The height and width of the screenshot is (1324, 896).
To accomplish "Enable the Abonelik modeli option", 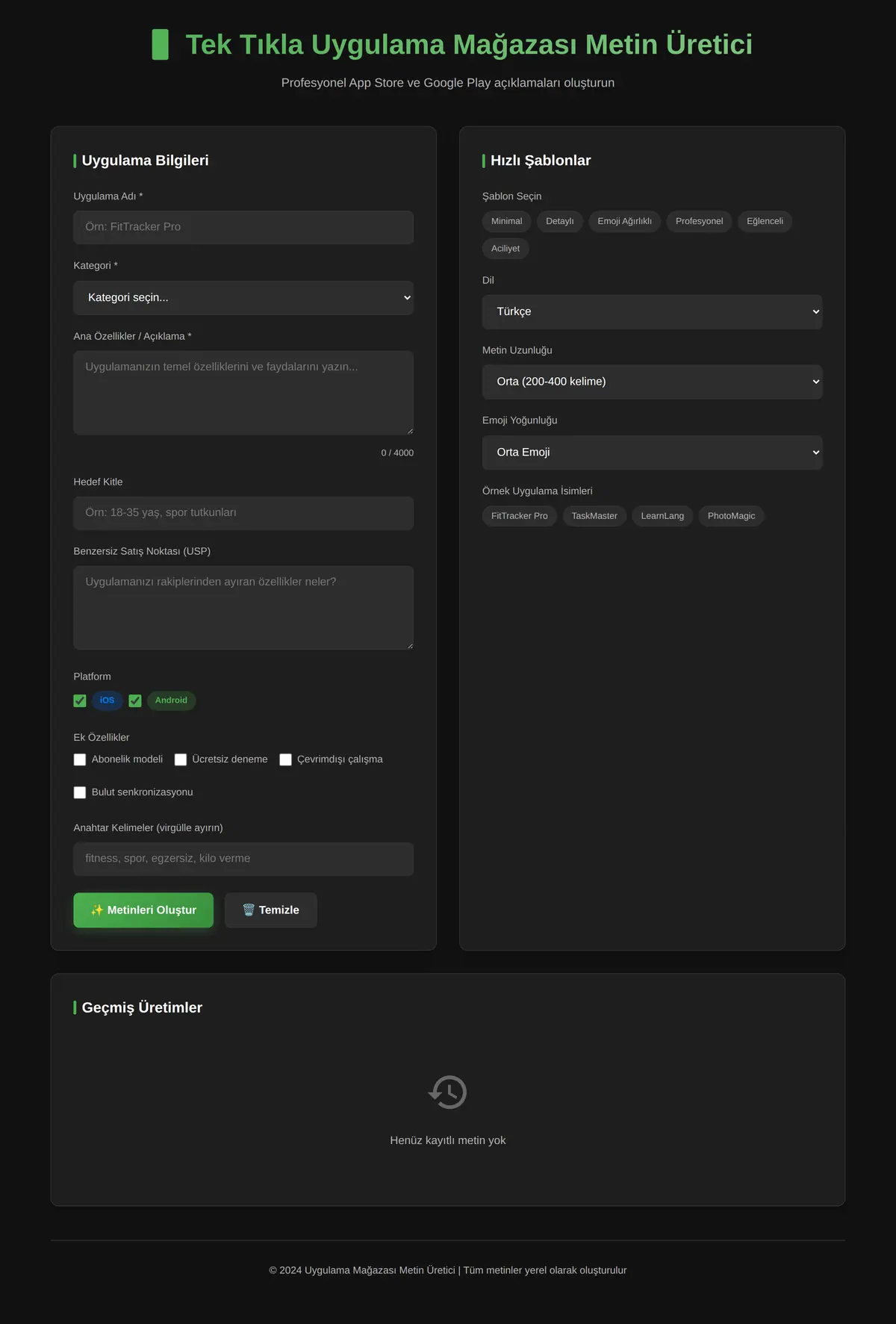I will click(80, 759).
